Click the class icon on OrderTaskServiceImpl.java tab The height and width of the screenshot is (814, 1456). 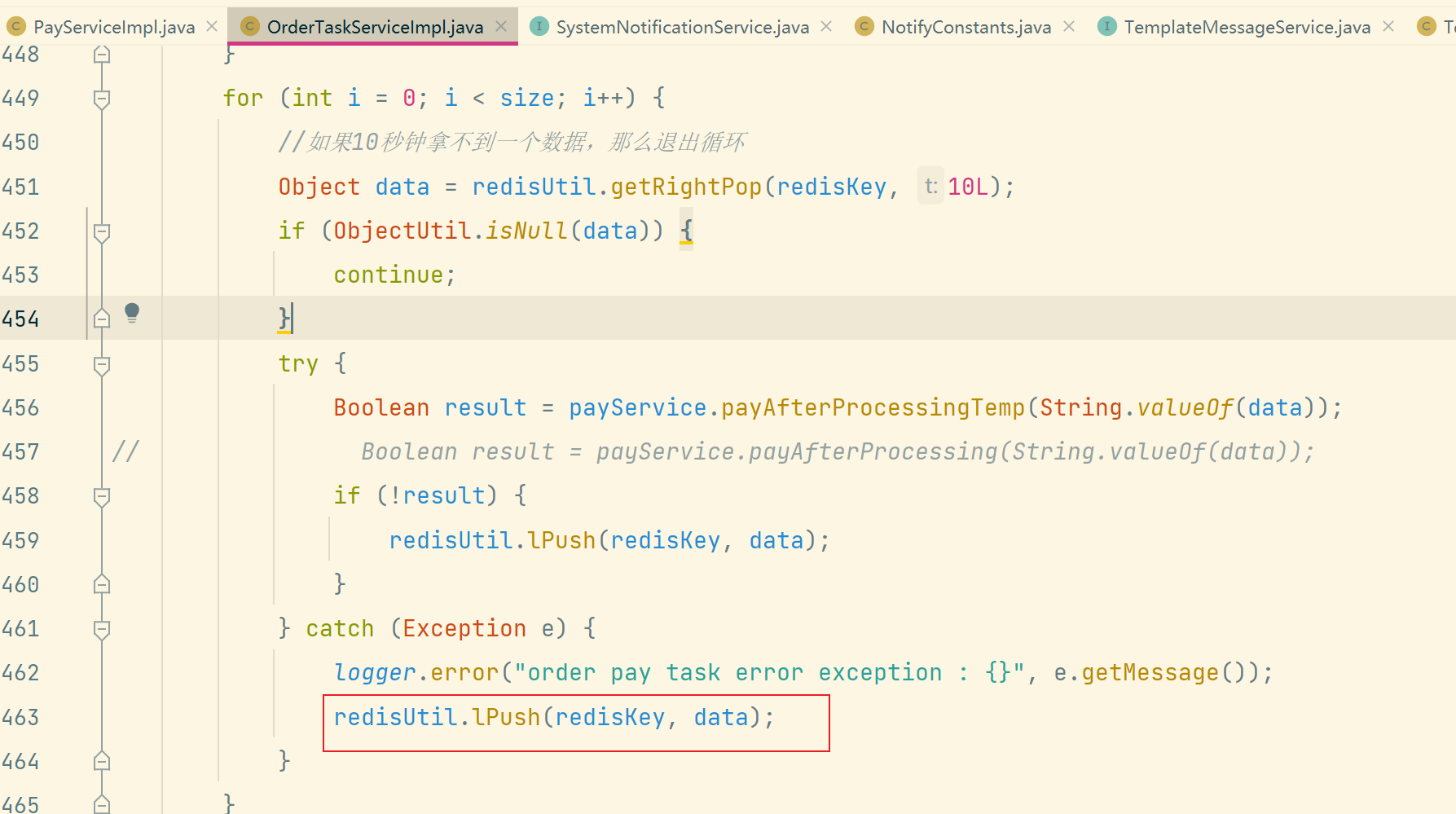[x=249, y=27]
